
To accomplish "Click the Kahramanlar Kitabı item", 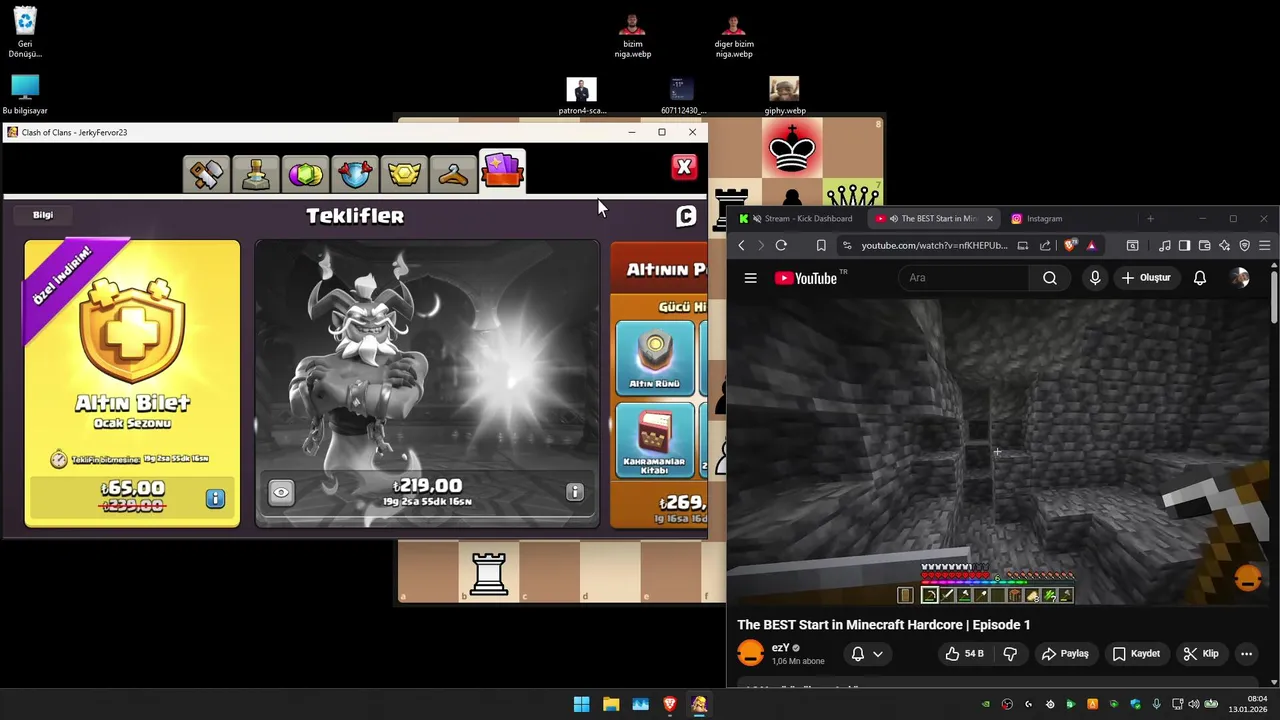I will [655, 440].
